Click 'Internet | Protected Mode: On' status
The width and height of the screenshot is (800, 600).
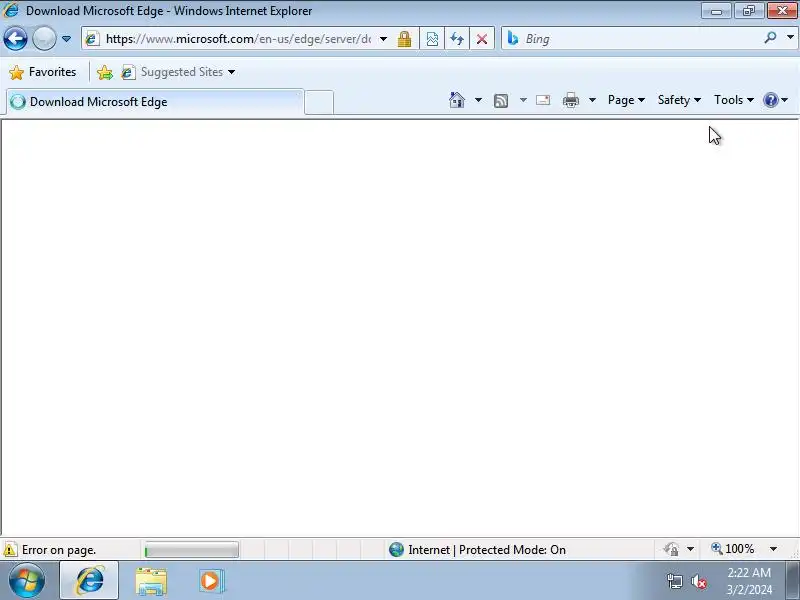[477, 549]
